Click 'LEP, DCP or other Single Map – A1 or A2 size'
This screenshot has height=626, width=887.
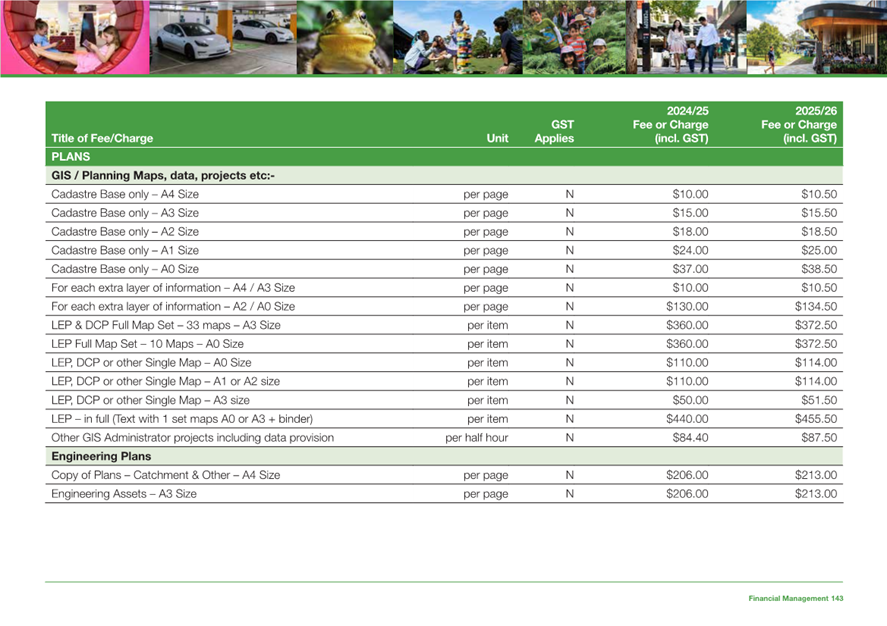coord(165,381)
